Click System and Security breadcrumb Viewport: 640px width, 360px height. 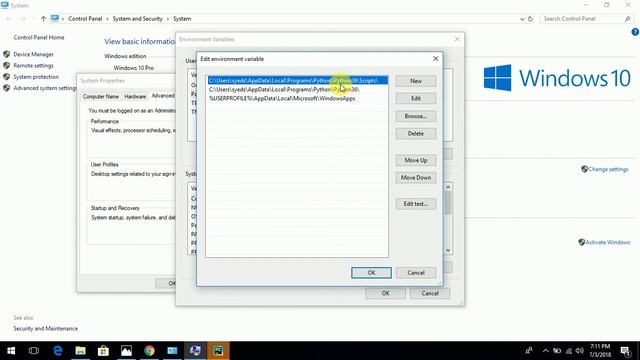138,19
